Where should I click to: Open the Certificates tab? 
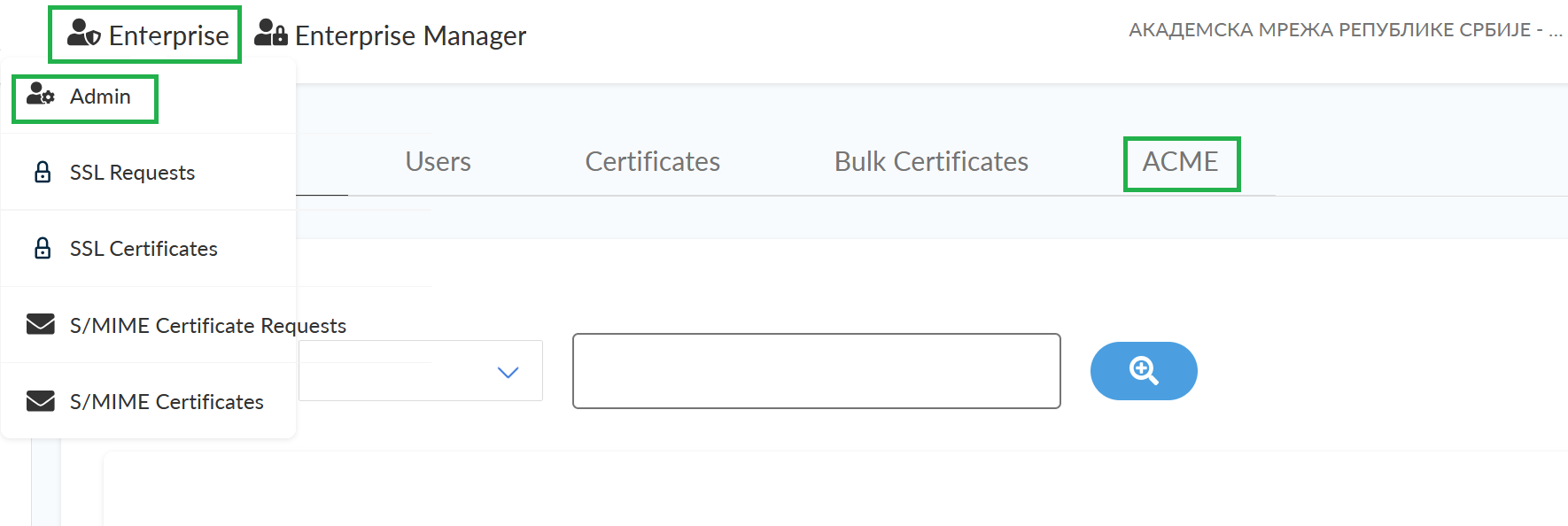(652, 162)
